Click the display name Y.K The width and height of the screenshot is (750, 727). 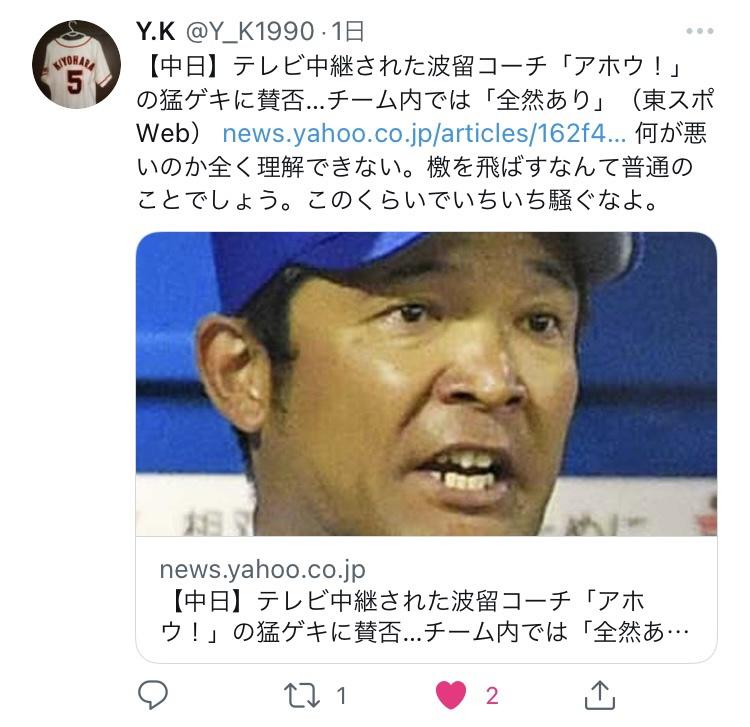(155, 32)
